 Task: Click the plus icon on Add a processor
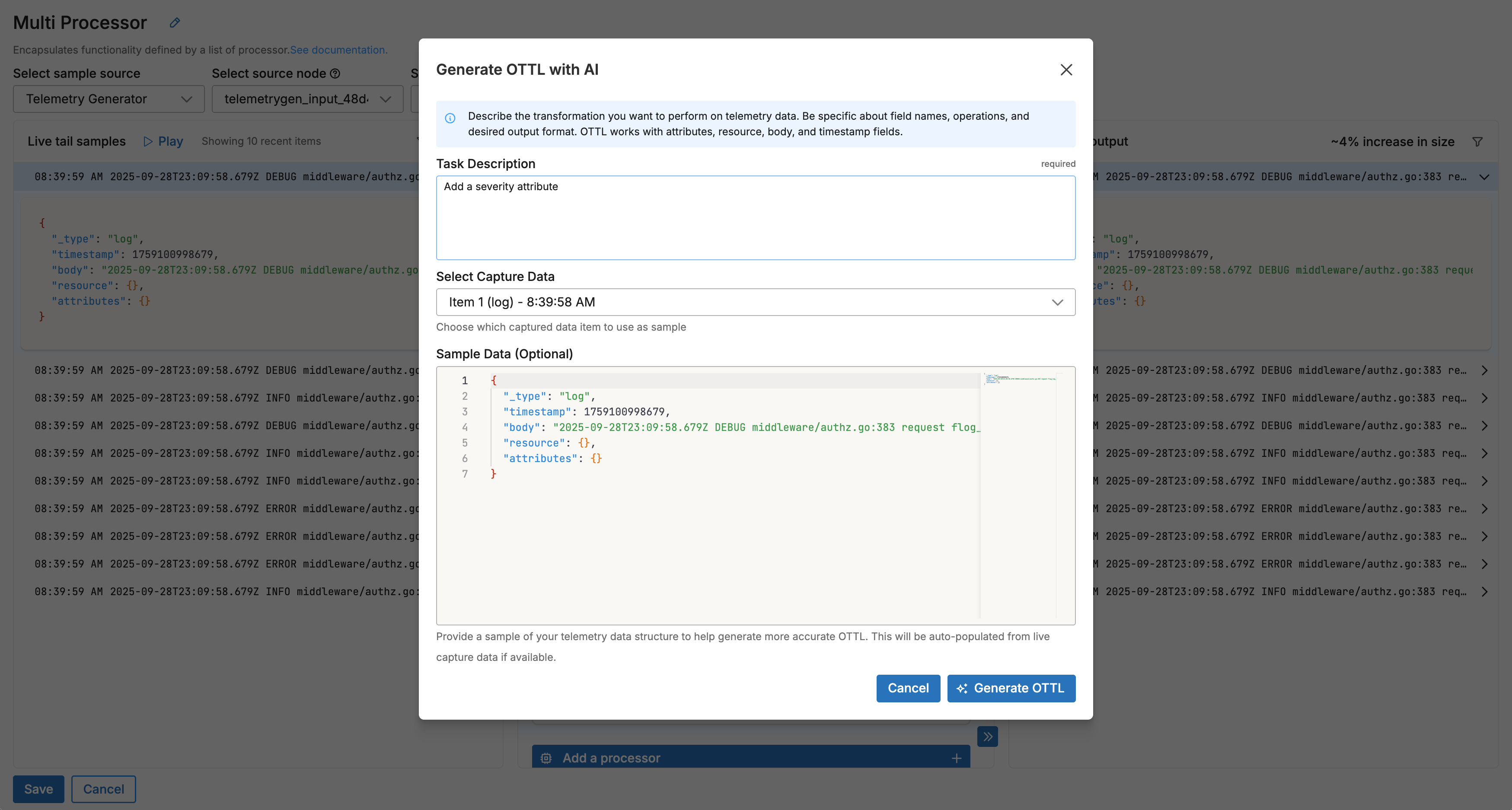956,758
